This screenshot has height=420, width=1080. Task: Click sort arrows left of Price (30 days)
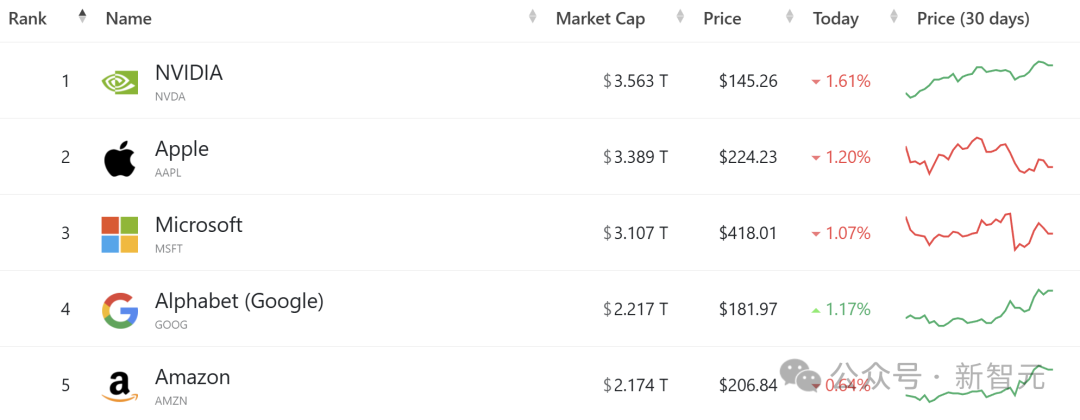894,17
